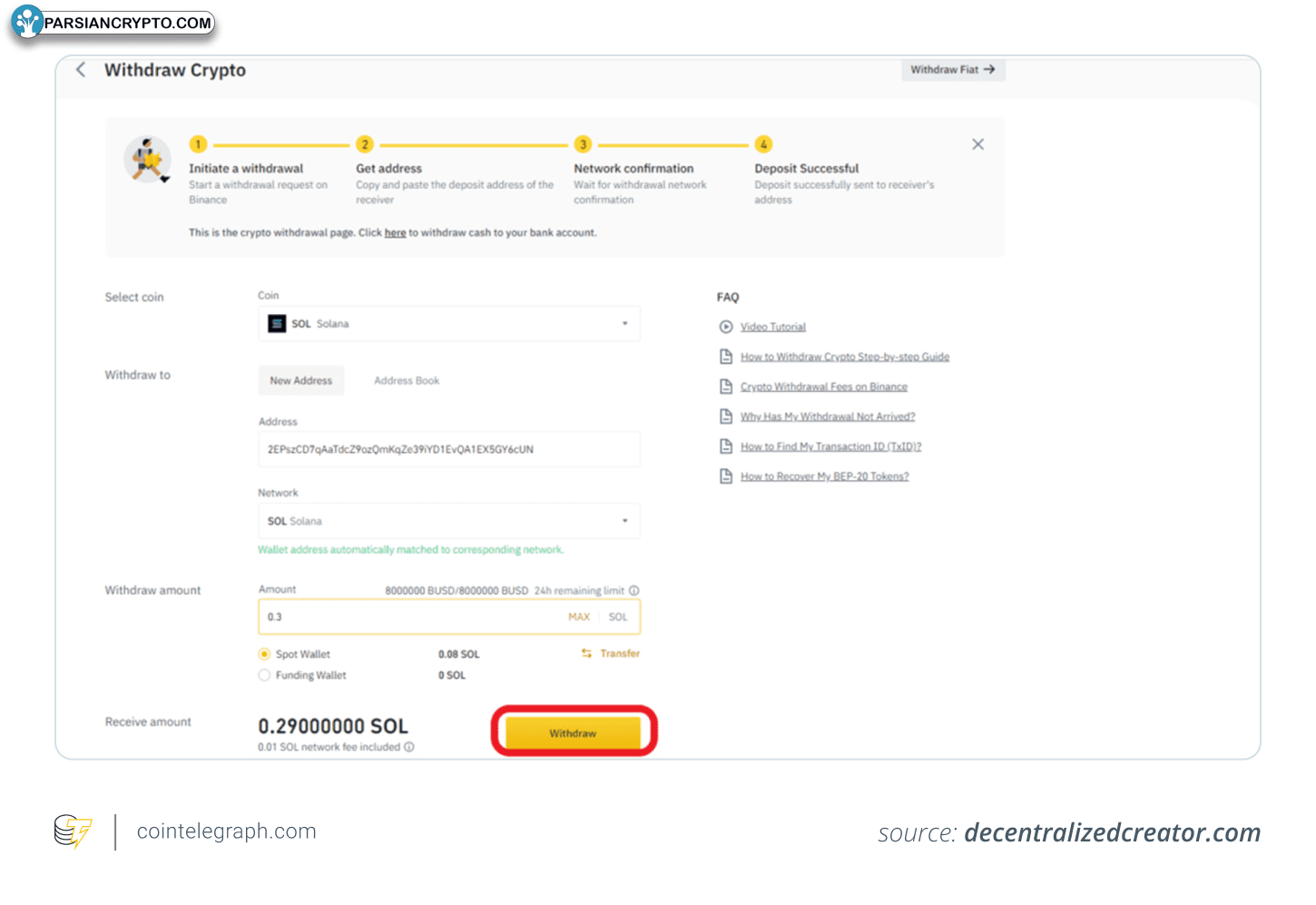Click the '0.08 SOL' spot balance
This screenshot has height=905, width=1316.
pos(459,654)
